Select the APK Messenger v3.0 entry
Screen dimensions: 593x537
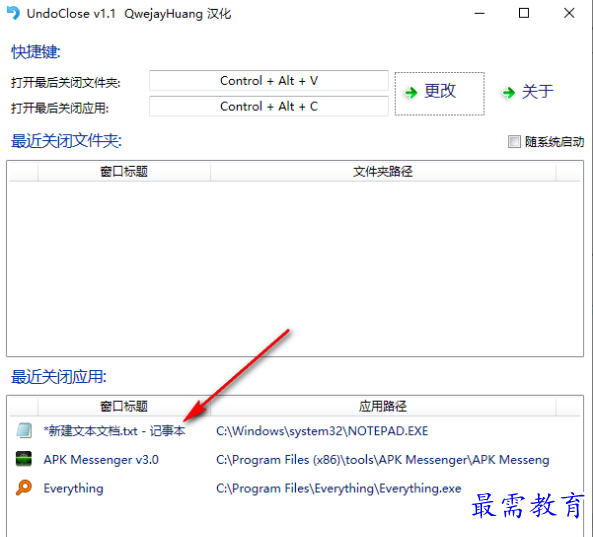click(x=101, y=459)
